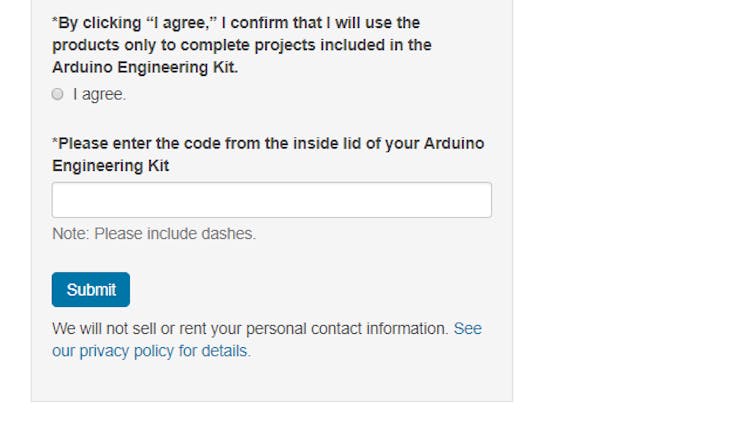Screen dimensions: 750x422
Task: Click 'our privacy policy for details.' link text
Action: click(151, 351)
